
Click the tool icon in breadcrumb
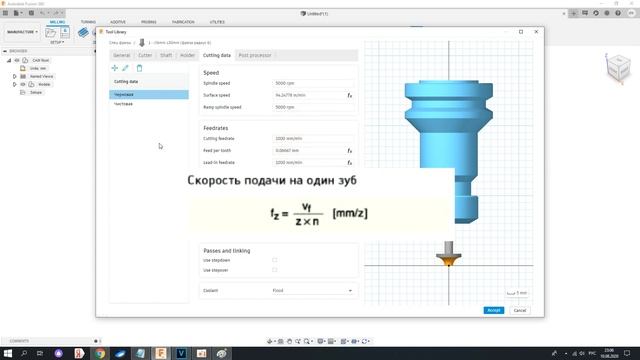point(142,42)
